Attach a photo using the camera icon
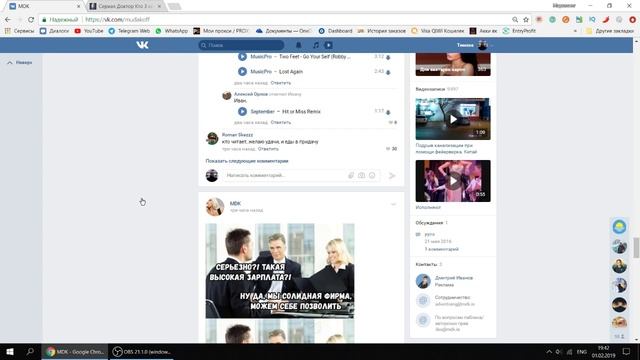The height and width of the screenshot is (360, 640). click(x=361, y=176)
